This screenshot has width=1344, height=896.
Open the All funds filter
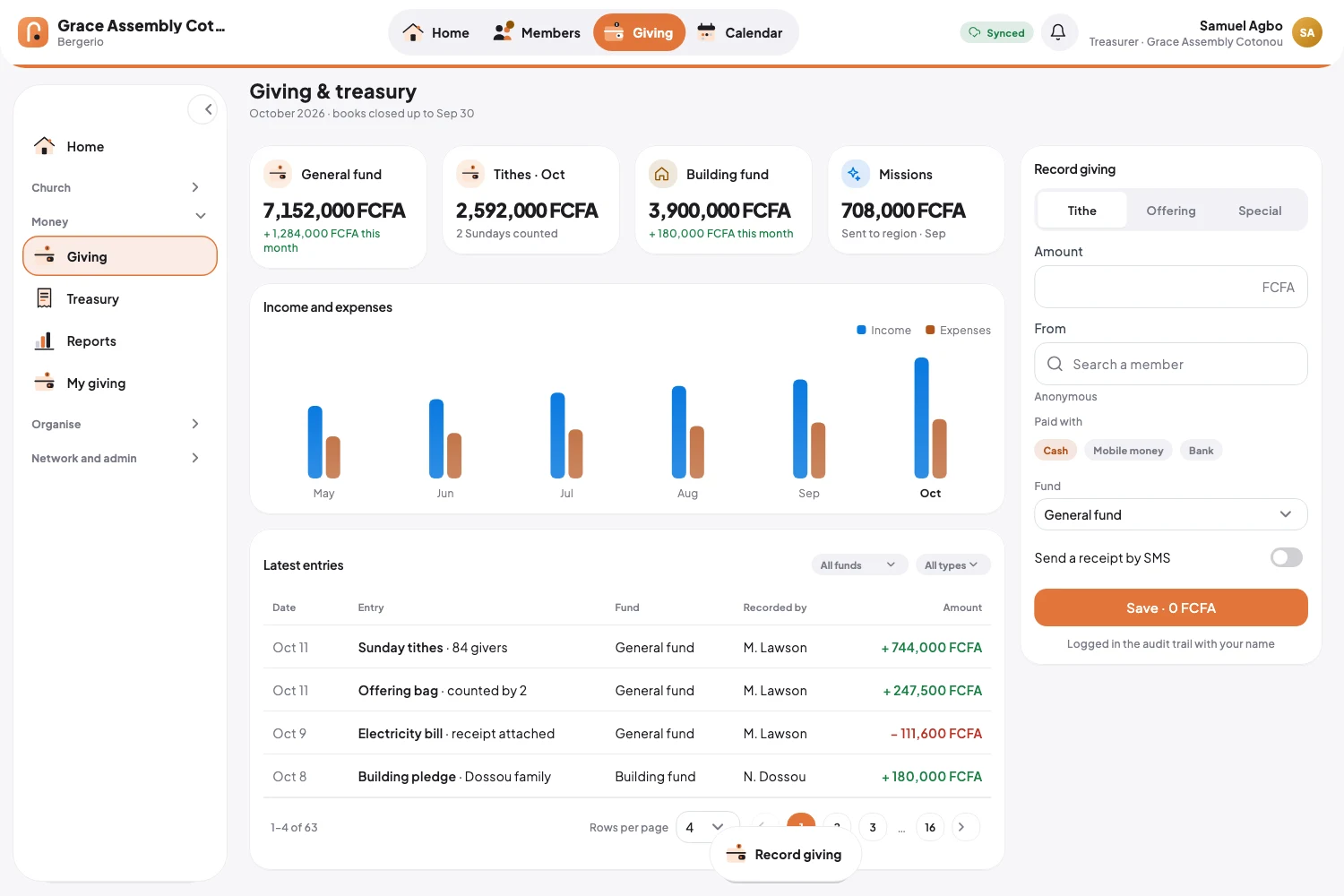[x=857, y=564]
